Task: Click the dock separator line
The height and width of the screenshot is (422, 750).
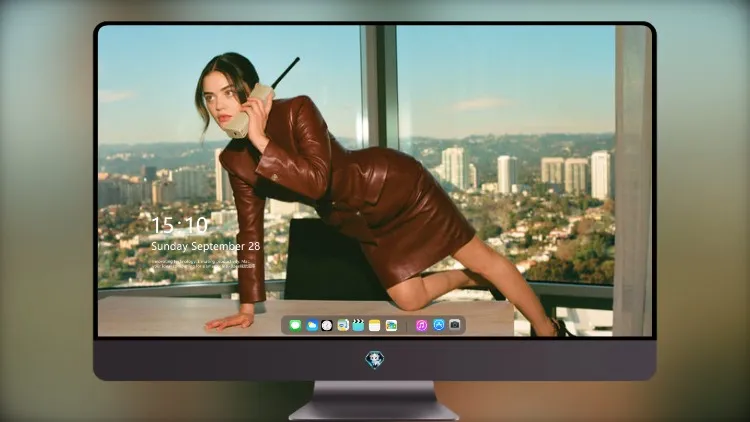Action: pos(407,326)
